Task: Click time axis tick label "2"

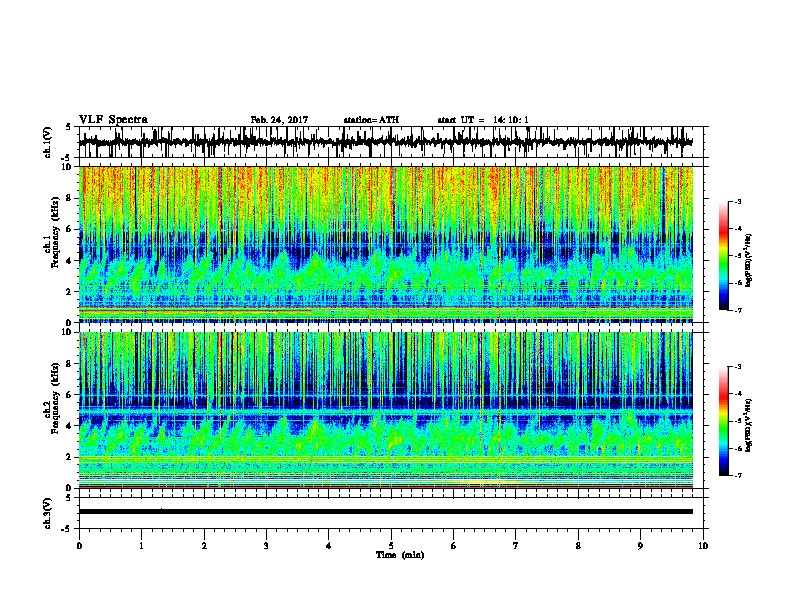Action: [x=204, y=546]
